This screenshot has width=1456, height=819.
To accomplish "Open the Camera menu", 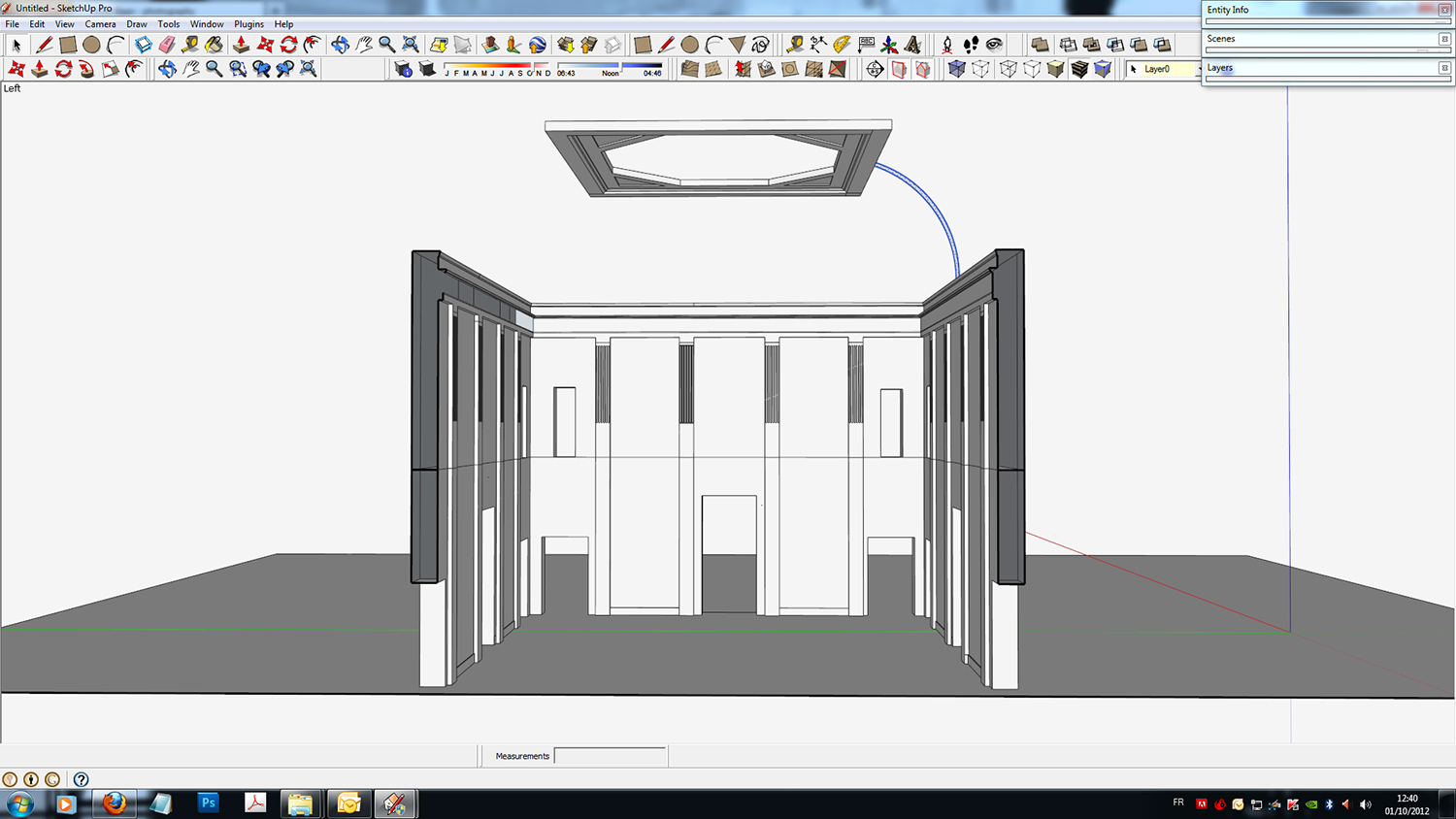I will click(x=100, y=24).
